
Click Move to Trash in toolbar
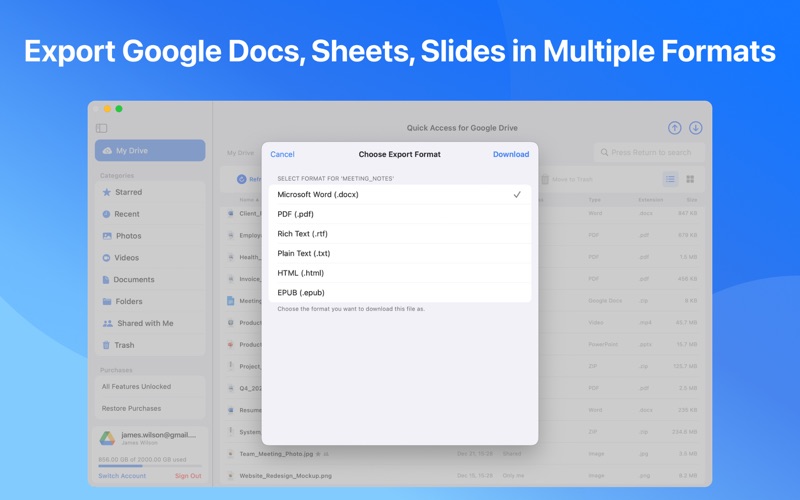[567, 180]
